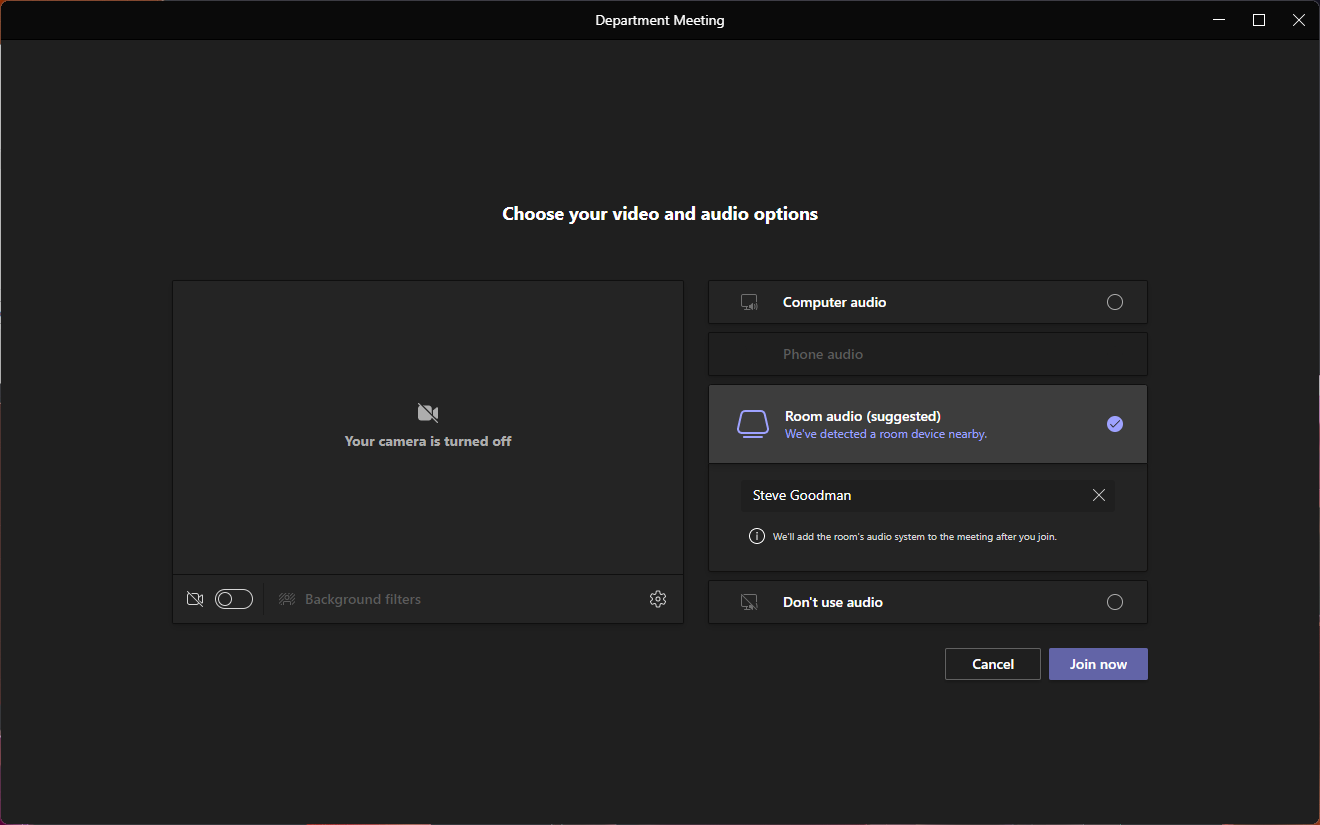
Task: Click the crossed-out camera icon in preview
Action: (x=427, y=411)
